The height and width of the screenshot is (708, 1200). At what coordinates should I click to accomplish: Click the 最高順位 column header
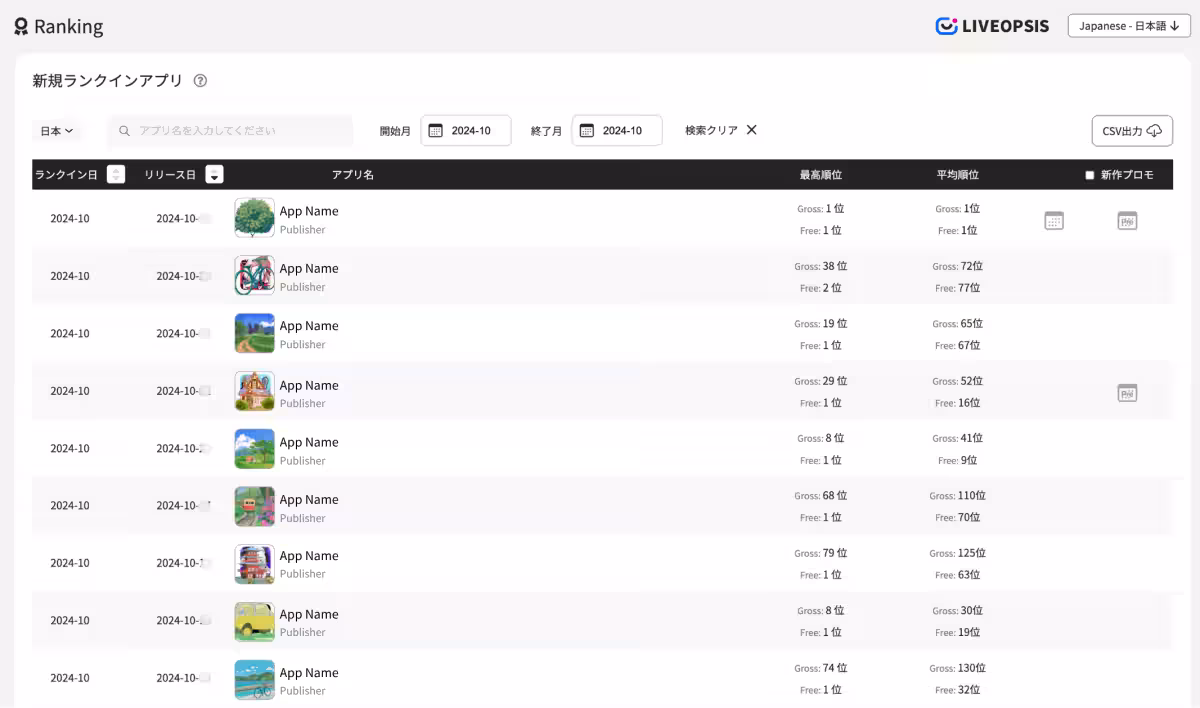pyautogui.click(x=820, y=175)
